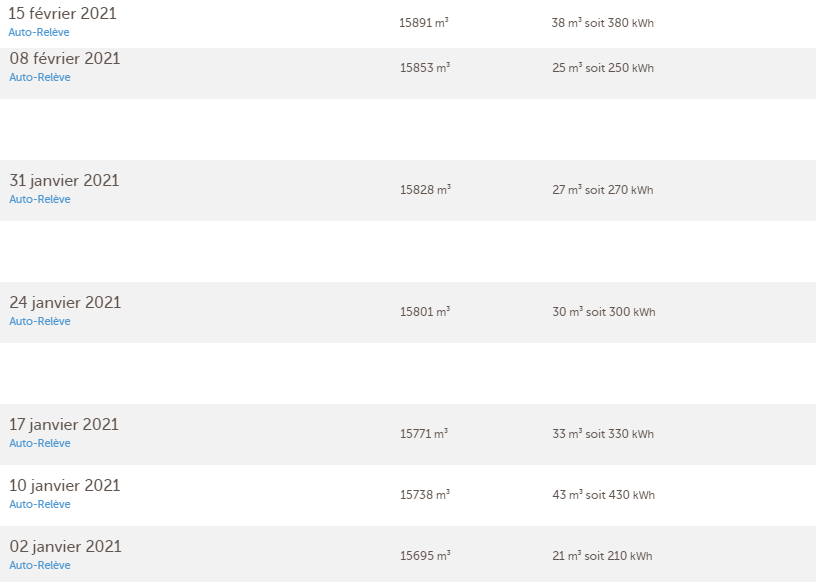Image resolution: width=816 pixels, height=583 pixels.
Task: Open the Auto-Relève link for 08 février 2021
Action: click(40, 77)
